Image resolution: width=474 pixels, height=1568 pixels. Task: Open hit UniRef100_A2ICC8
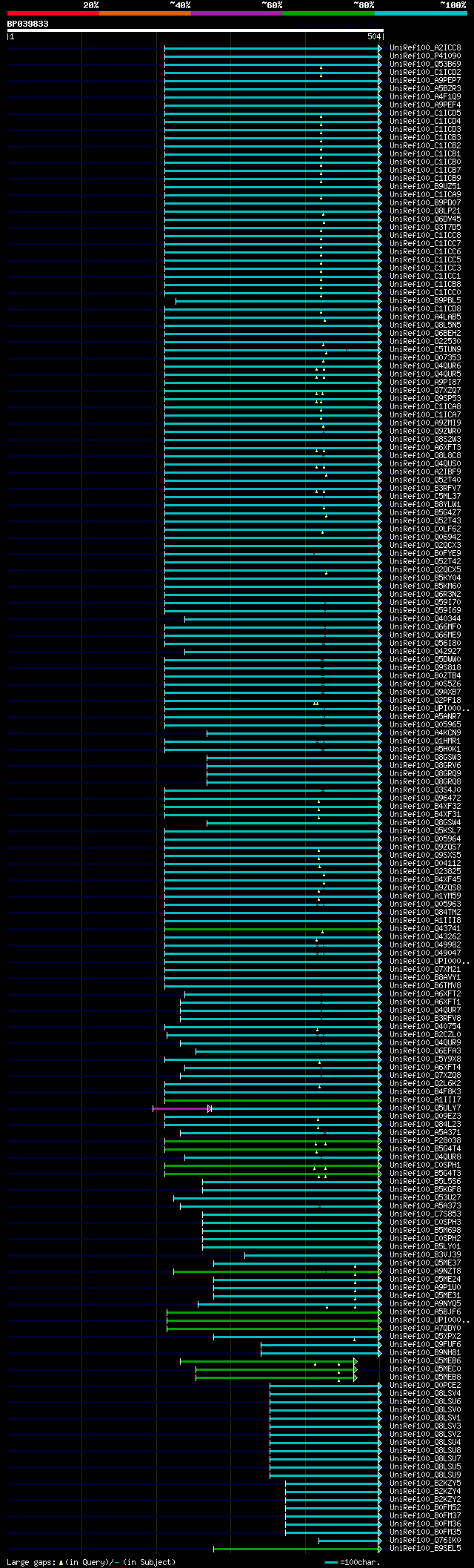(425, 47)
